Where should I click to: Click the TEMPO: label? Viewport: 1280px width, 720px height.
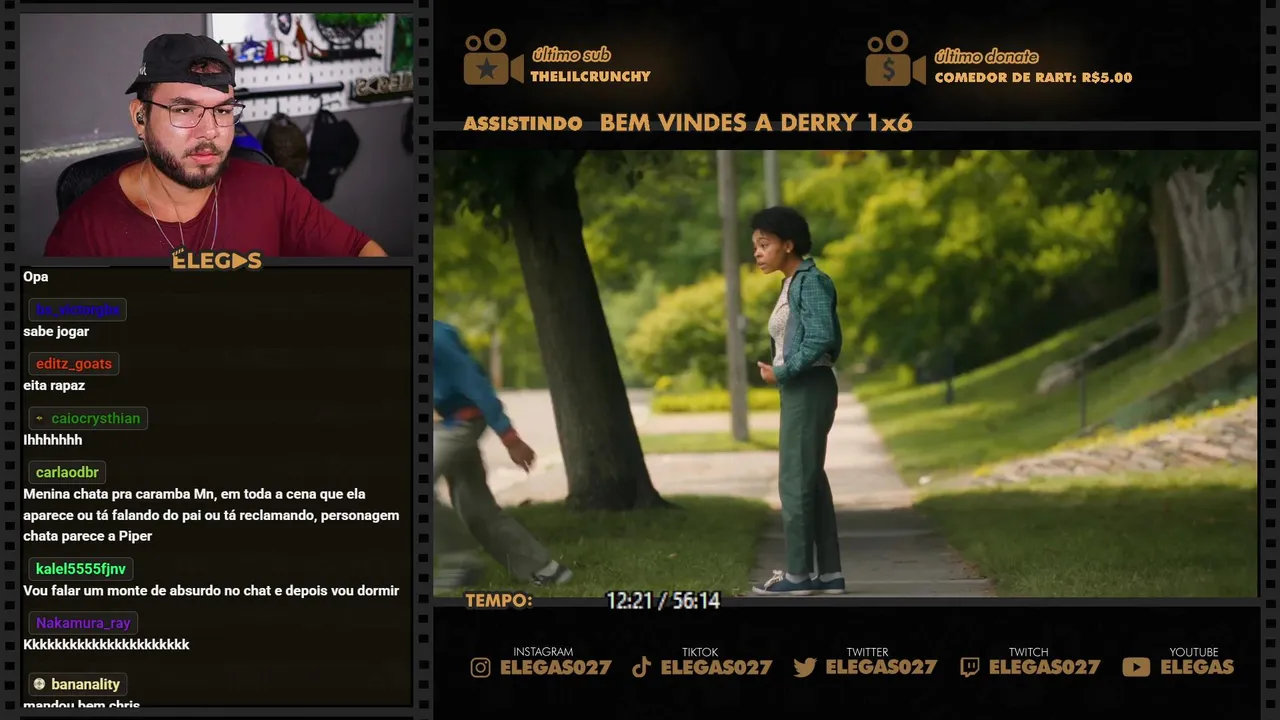[x=499, y=601]
